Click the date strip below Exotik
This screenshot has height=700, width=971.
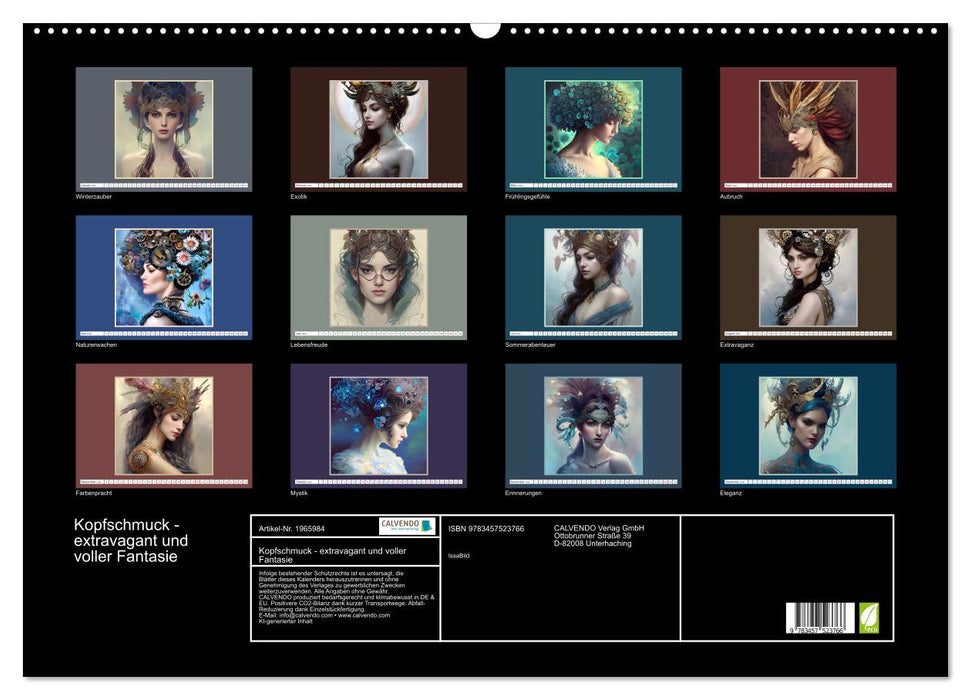coord(378,184)
